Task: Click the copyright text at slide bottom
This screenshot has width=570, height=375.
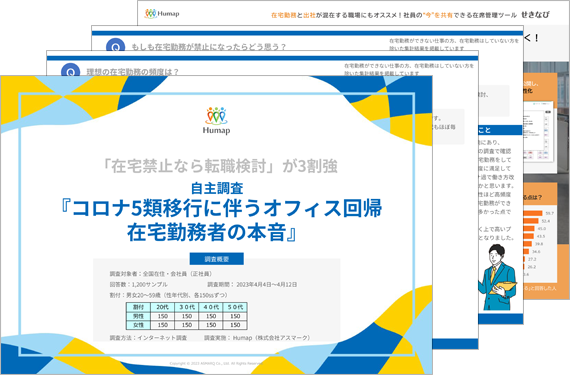Action: pyautogui.click(x=216, y=363)
